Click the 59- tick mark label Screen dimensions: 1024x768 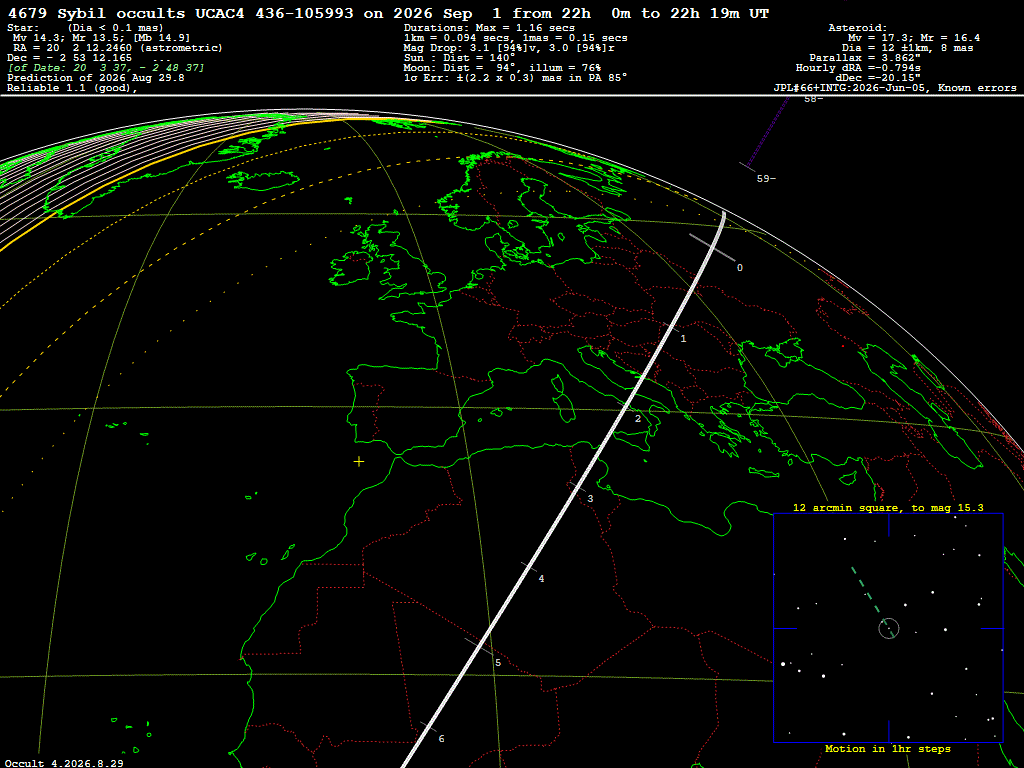766,178
